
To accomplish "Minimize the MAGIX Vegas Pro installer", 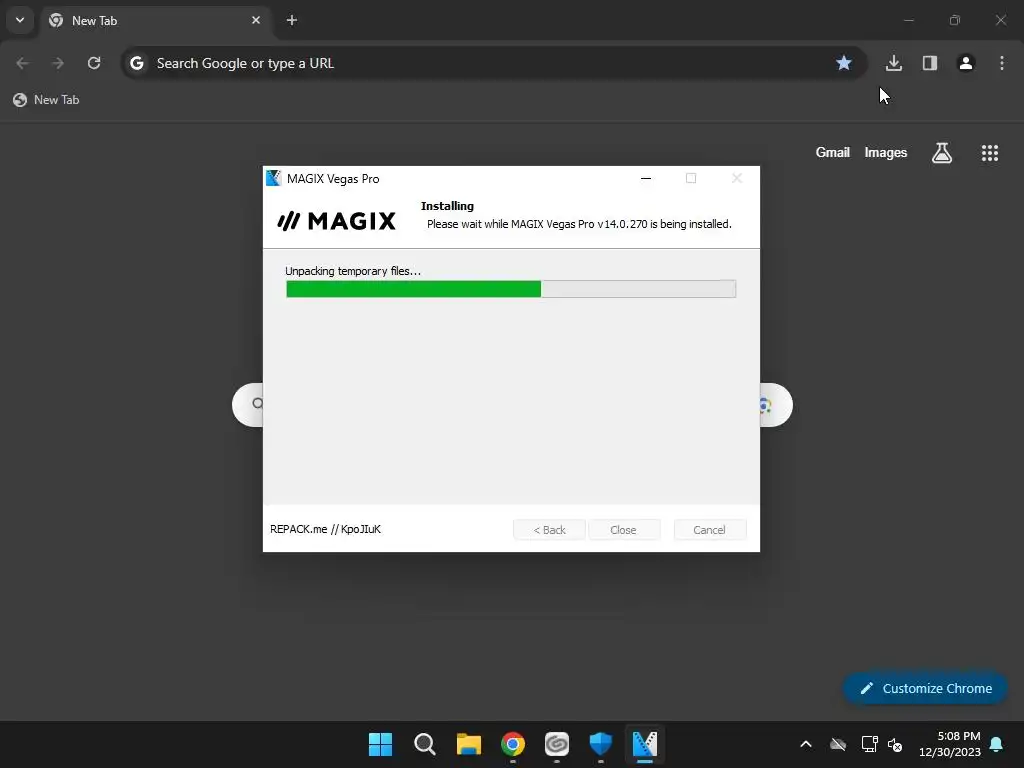I will coord(646,178).
